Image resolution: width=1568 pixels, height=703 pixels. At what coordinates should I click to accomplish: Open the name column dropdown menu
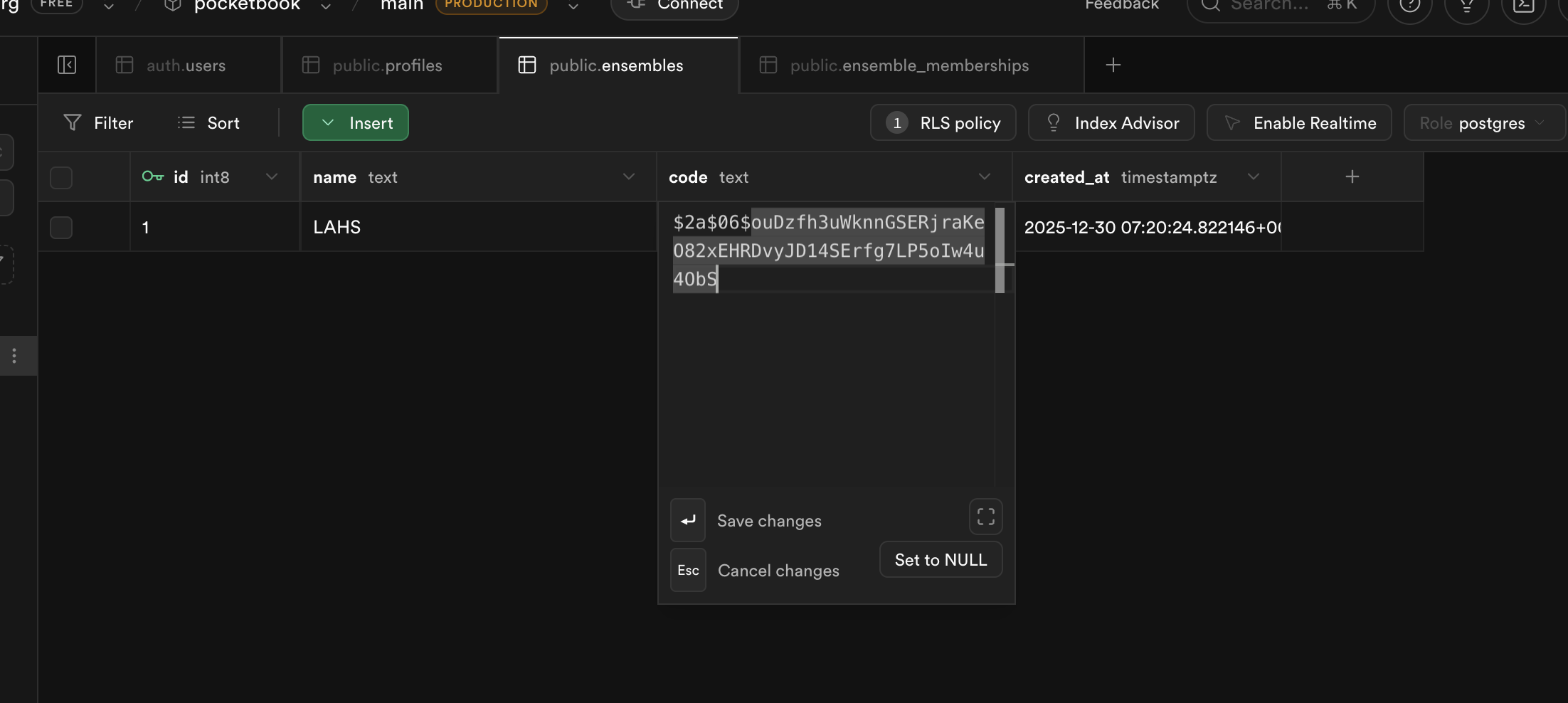pos(628,176)
